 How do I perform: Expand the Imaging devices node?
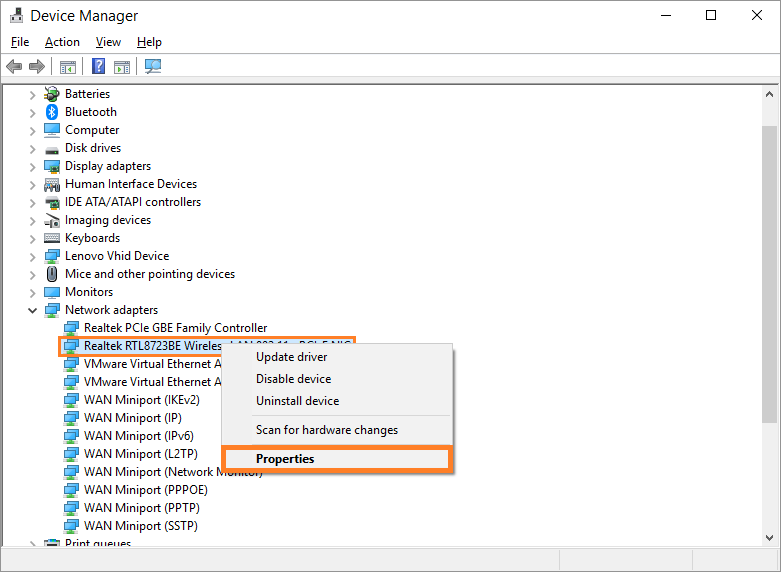pos(32,221)
